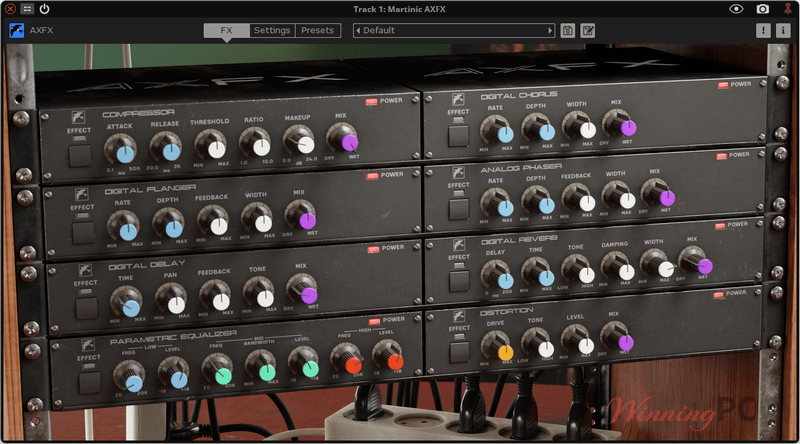Click the Compressor Mix knob
Image resolution: width=800 pixels, height=444 pixels.
342,138
